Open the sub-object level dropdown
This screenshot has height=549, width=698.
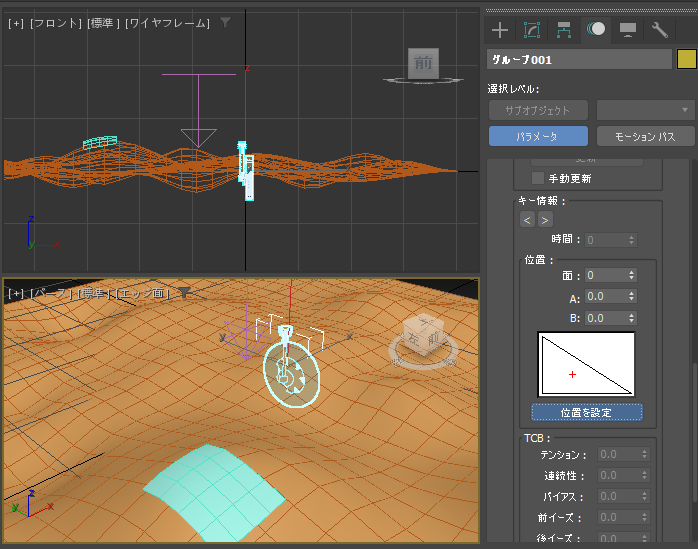pos(645,110)
